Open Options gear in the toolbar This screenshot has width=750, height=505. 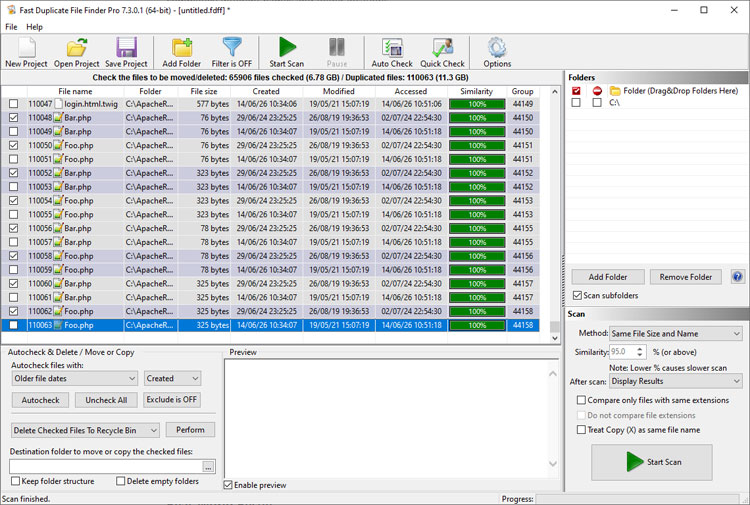click(x=497, y=52)
